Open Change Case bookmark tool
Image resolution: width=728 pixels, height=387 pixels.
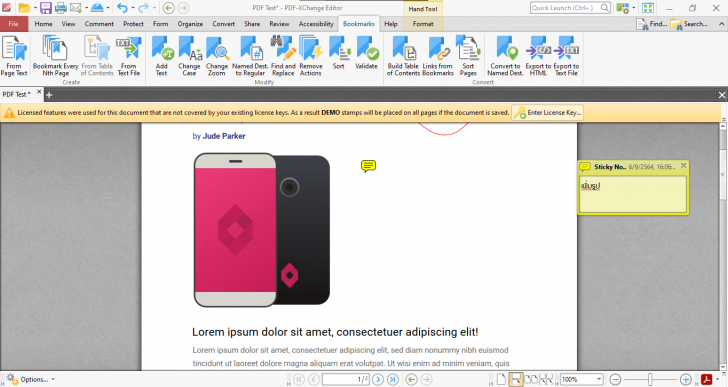pos(189,56)
